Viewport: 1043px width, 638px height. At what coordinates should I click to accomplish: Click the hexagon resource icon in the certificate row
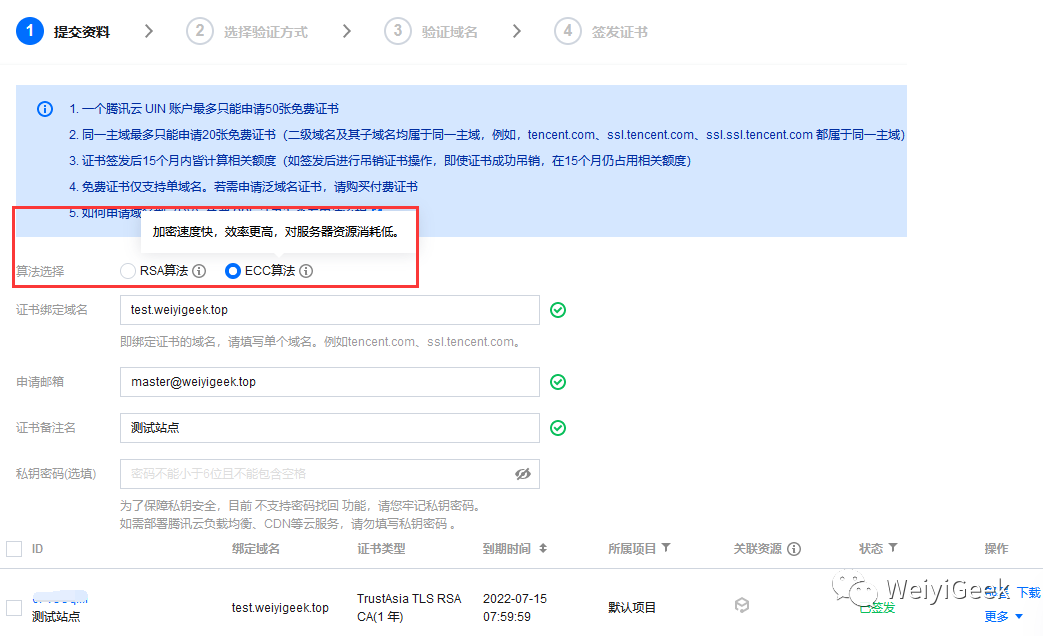pos(742,606)
